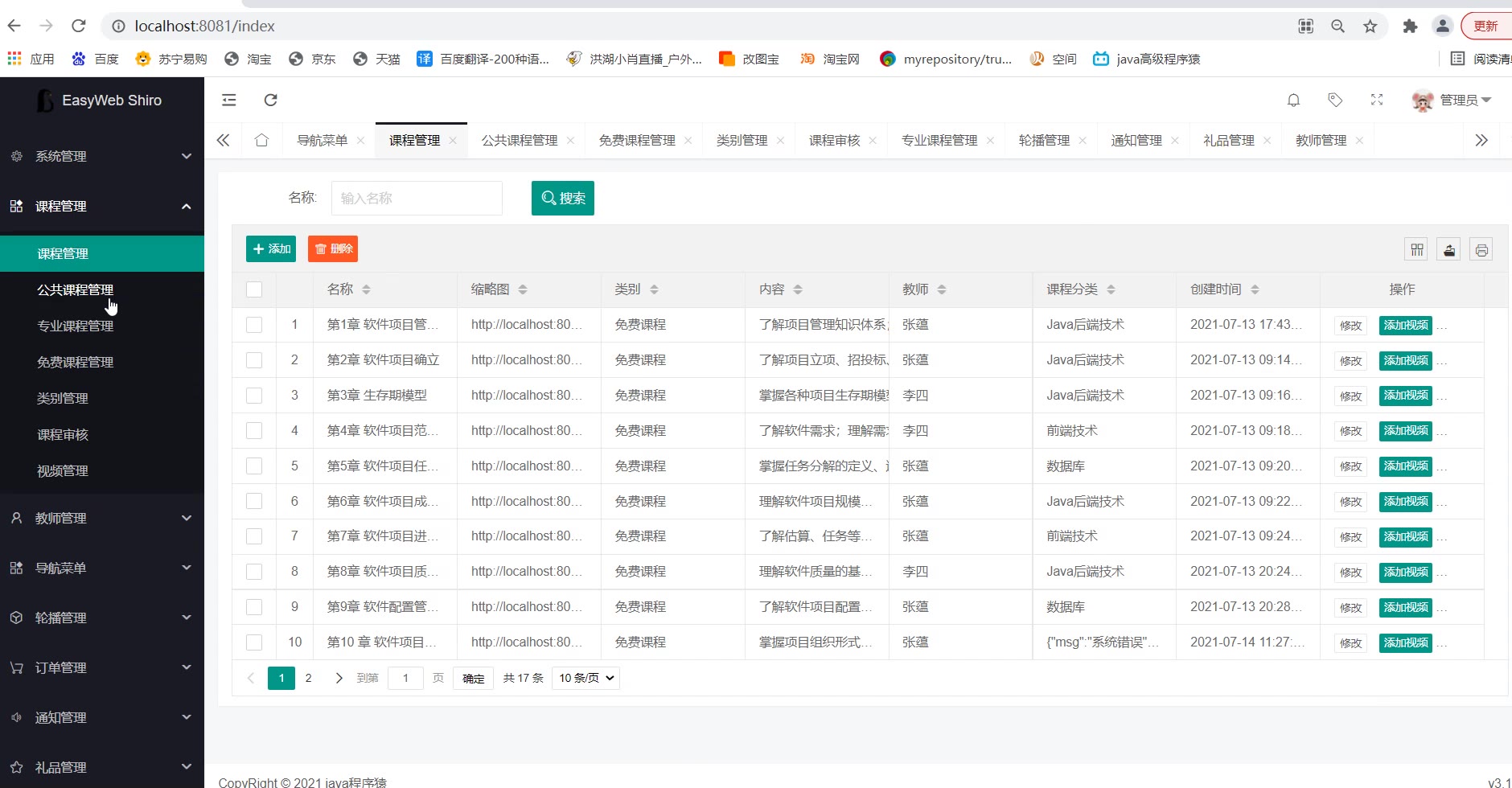Open 专业课程管理 in the sidebar
Viewport: 1512px width, 788px height.
coord(76,326)
